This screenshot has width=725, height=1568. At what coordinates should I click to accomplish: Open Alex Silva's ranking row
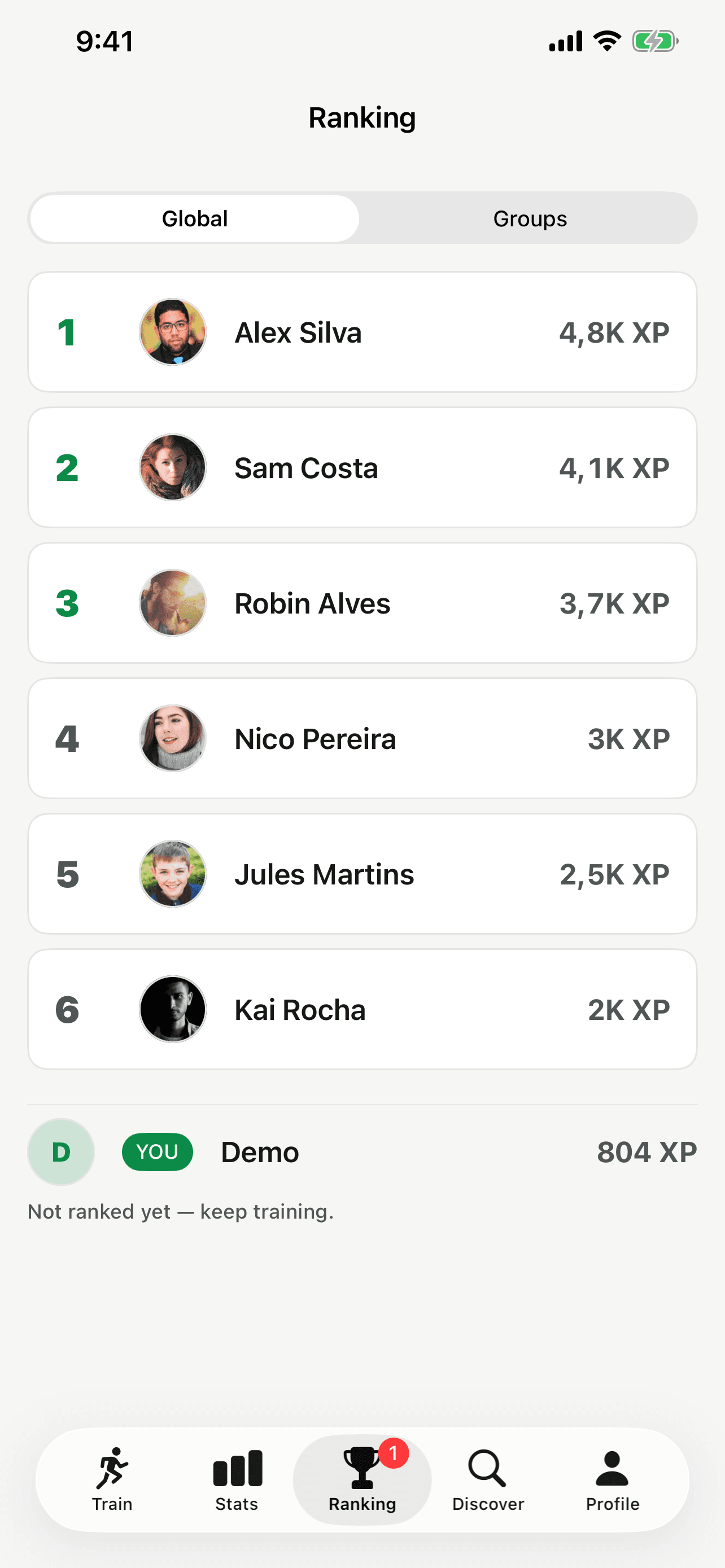click(362, 332)
